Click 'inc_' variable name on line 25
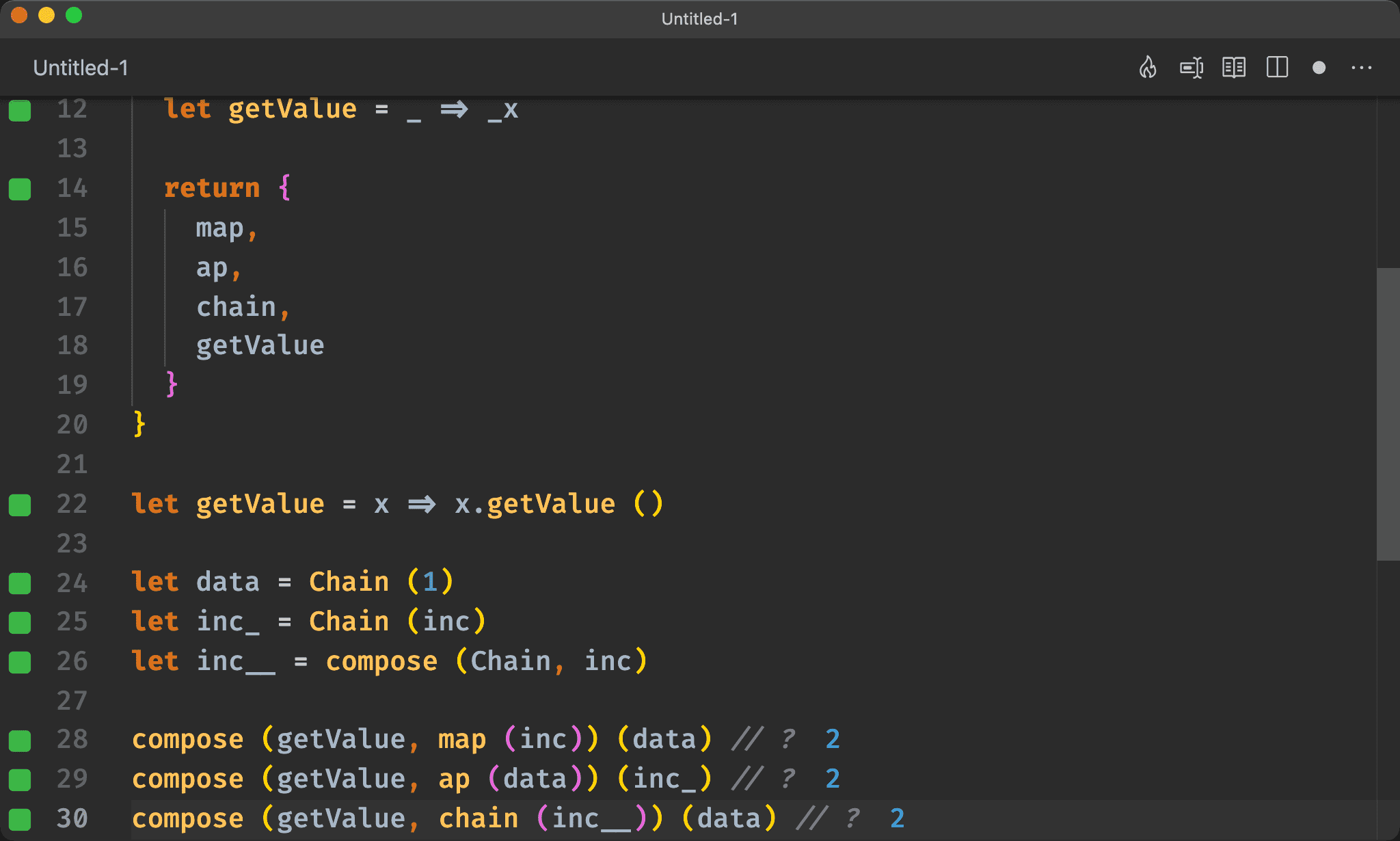Image resolution: width=1400 pixels, height=841 pixels. pyautogui.click(x=228, y=622)
